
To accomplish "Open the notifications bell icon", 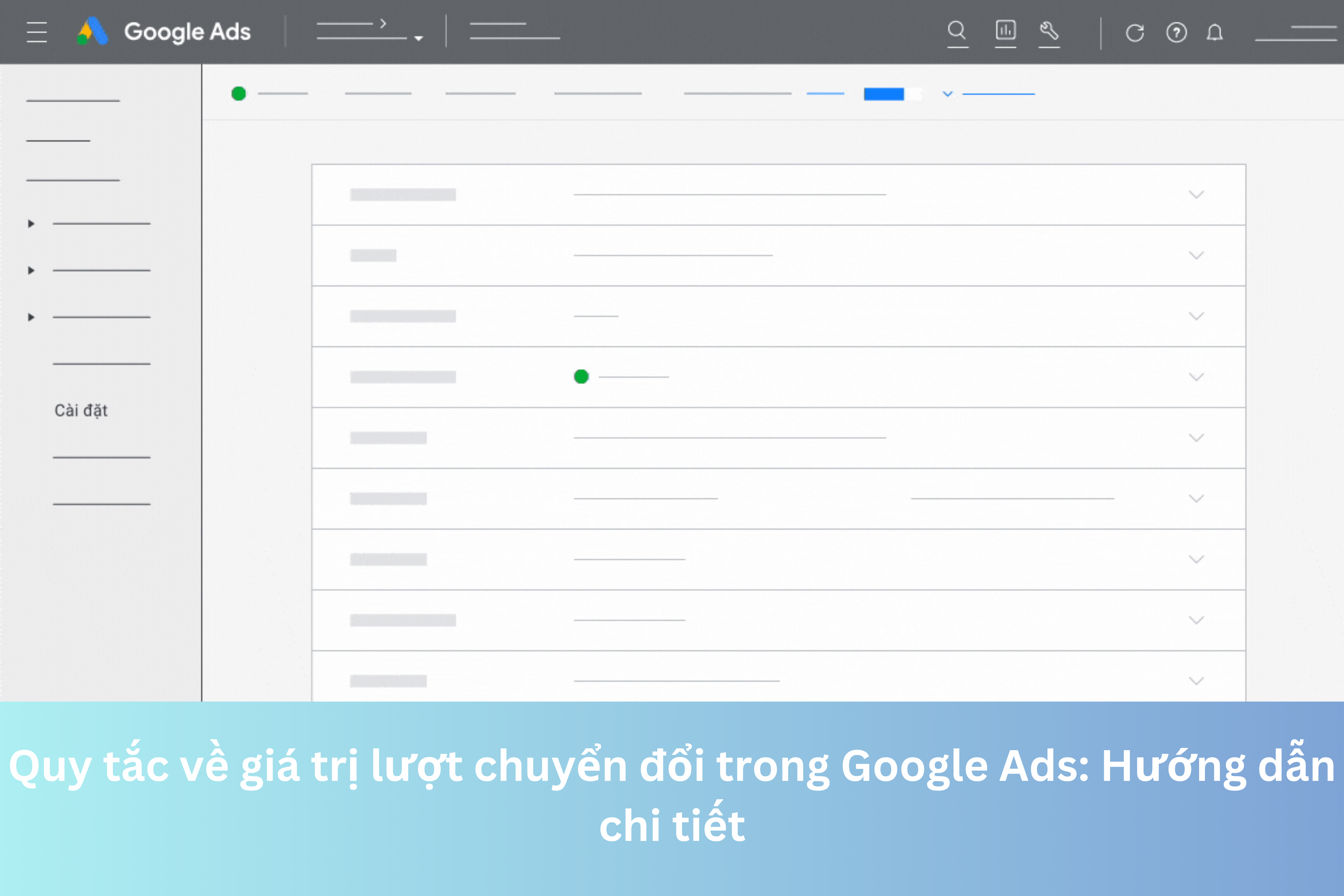I will pyautogui.click(x=1215, y=32).
